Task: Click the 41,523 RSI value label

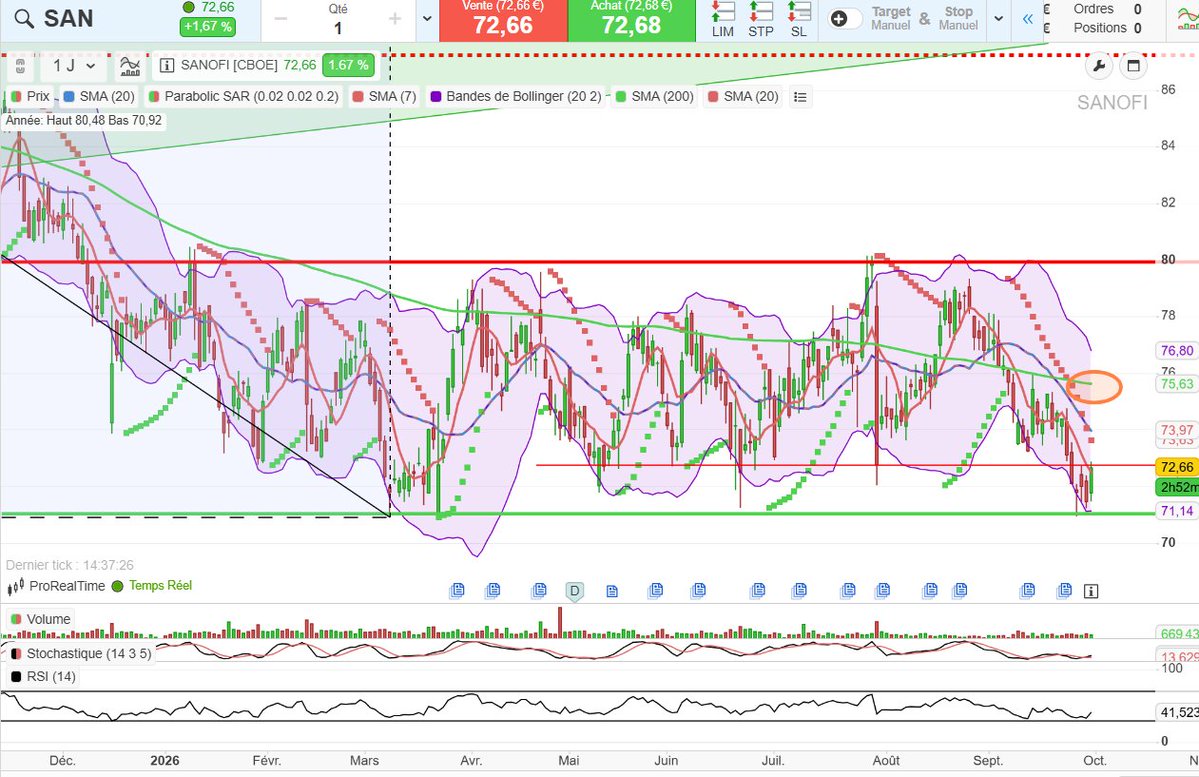Action: point(1178,713)
